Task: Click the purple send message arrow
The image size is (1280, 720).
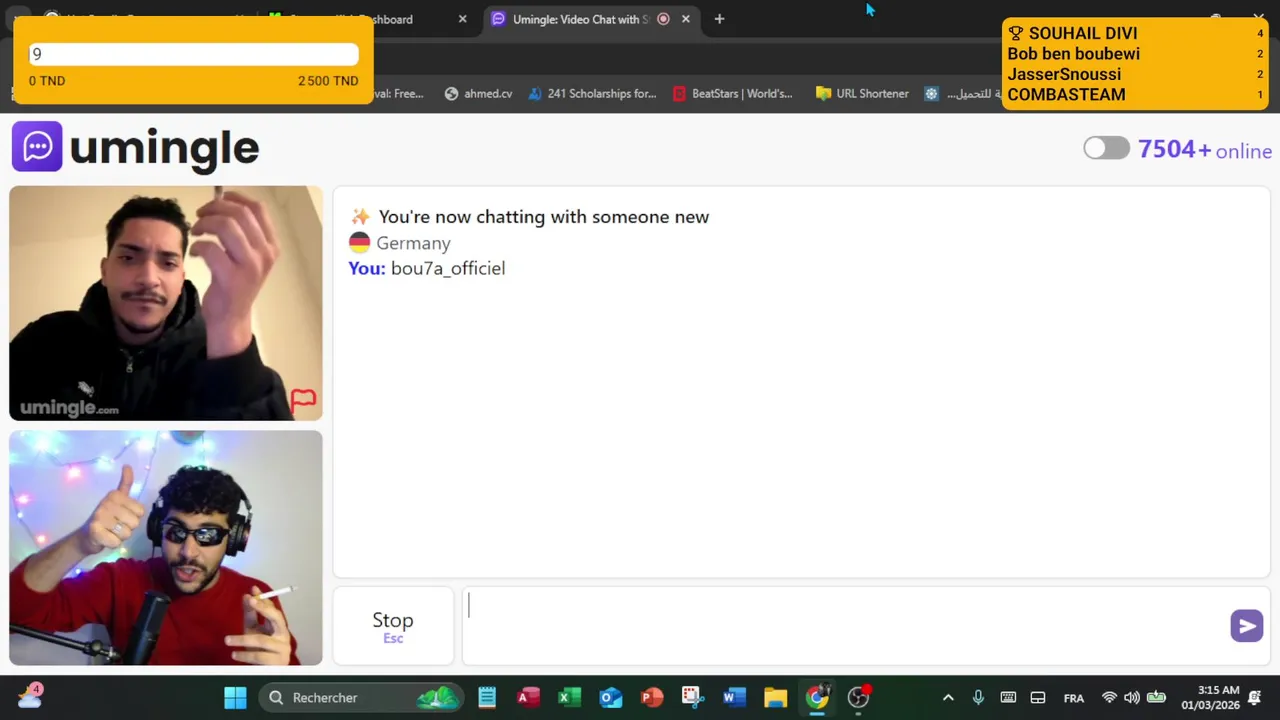Action: (x=1246, y=626)
